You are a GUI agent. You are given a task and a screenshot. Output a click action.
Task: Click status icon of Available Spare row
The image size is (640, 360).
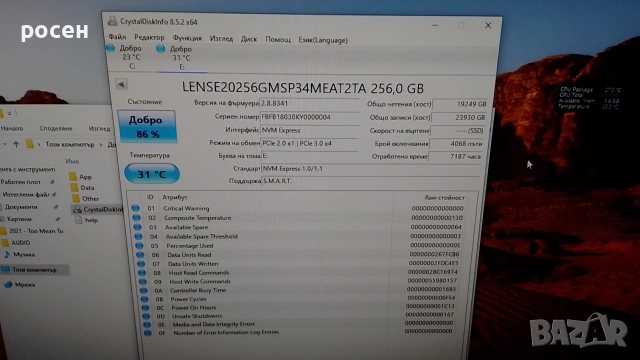pyautogui.click(x=138, y=227)
